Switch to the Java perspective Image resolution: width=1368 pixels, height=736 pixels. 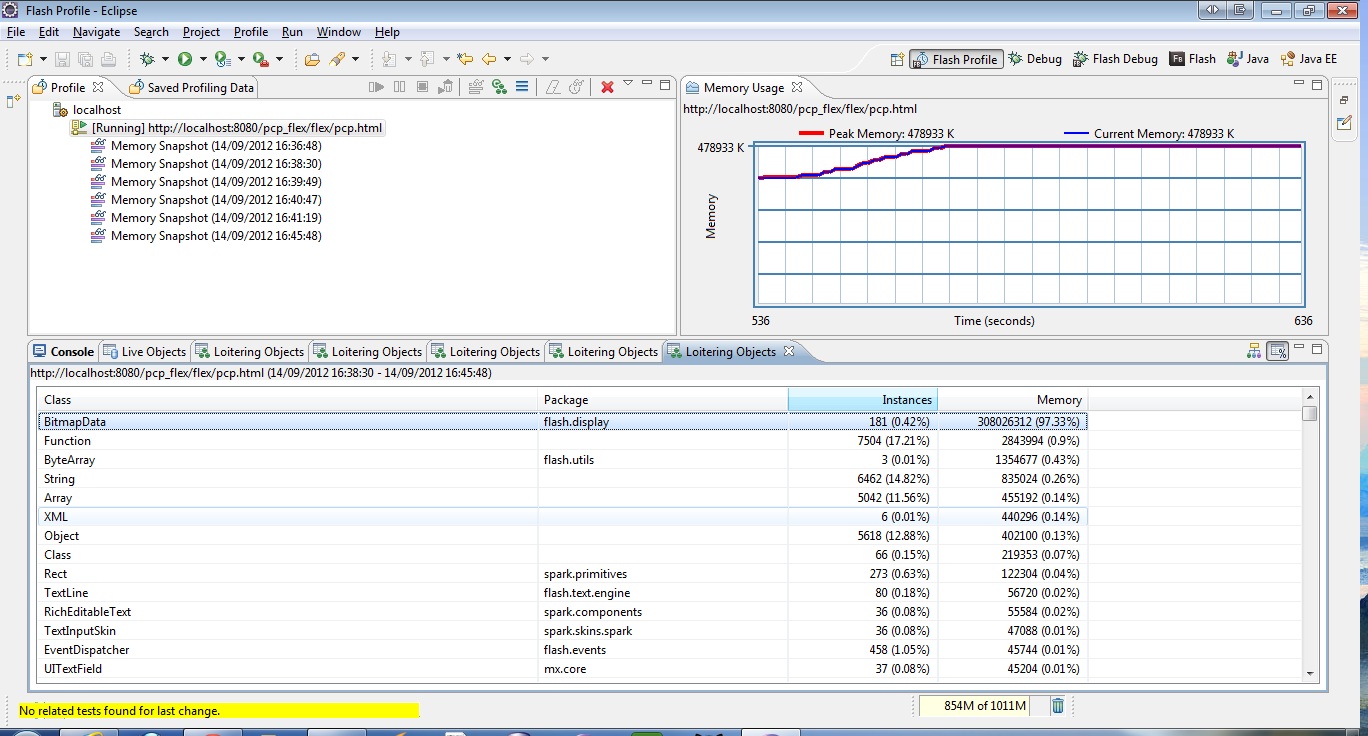[1247, 59]
